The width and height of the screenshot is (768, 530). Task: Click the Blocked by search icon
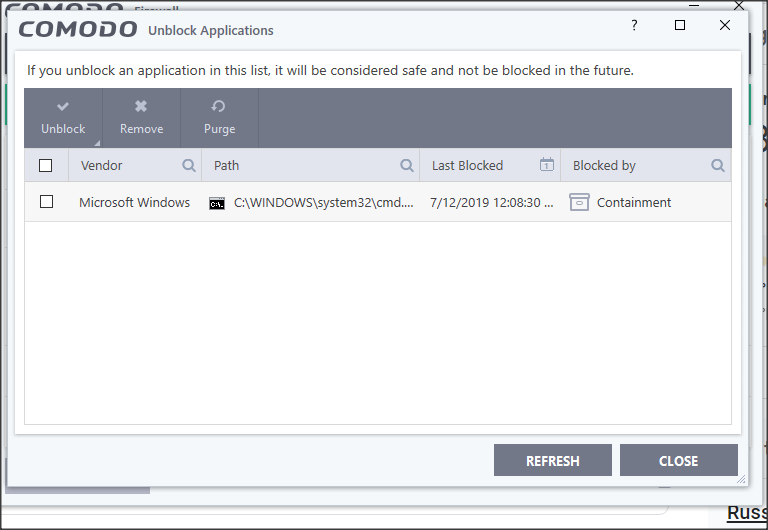(718, 166)
